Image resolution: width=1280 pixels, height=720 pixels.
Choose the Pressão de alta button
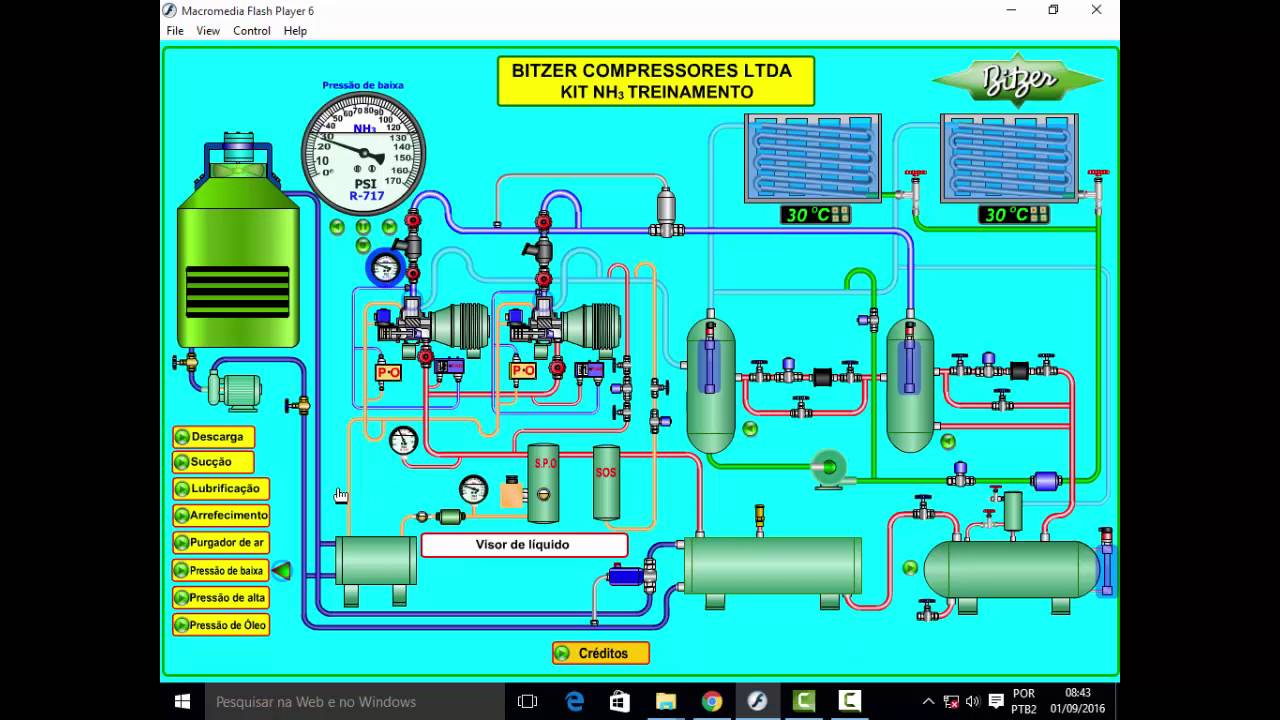[221, 598]
